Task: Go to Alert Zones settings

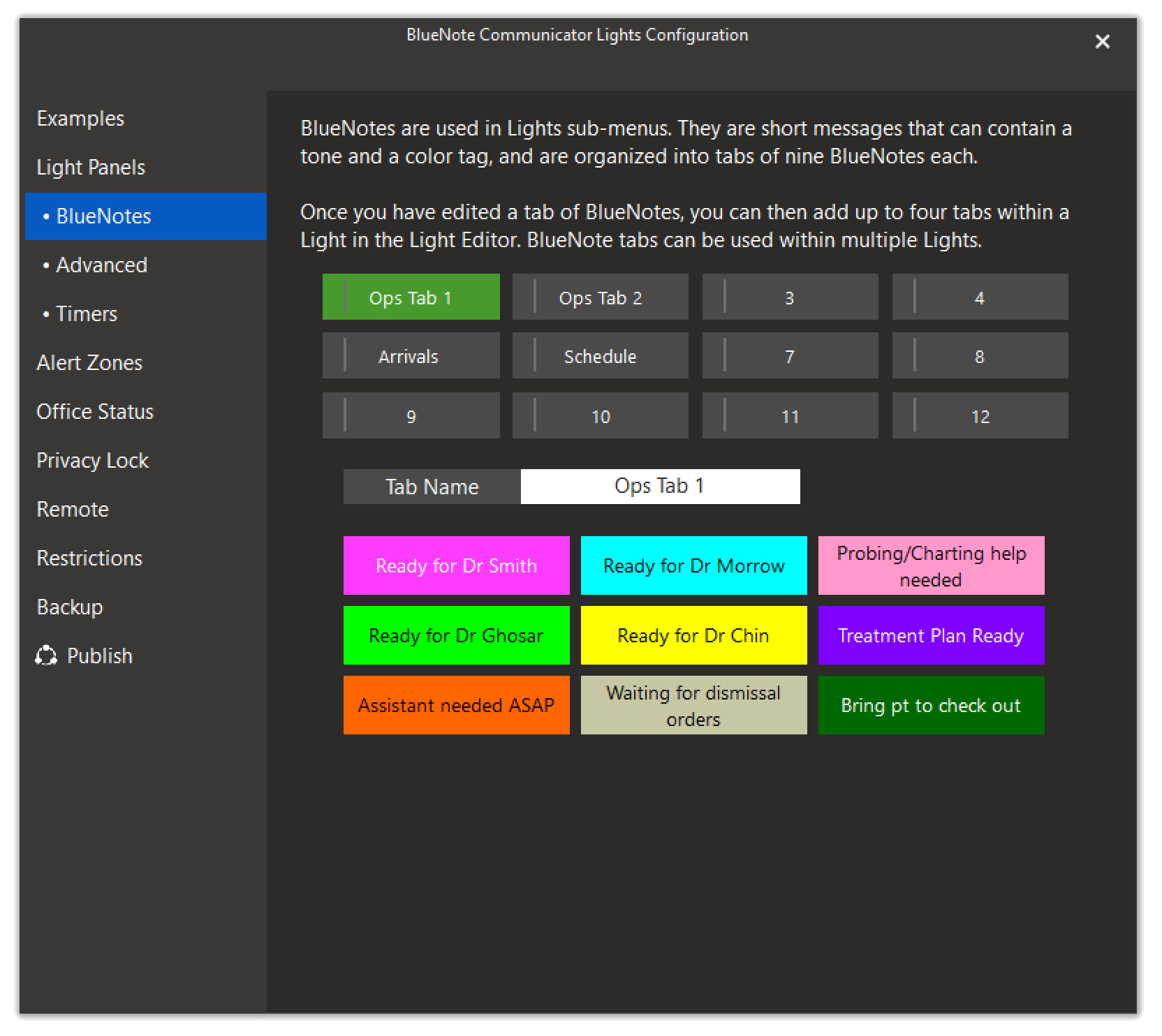Action: [146, 363]
